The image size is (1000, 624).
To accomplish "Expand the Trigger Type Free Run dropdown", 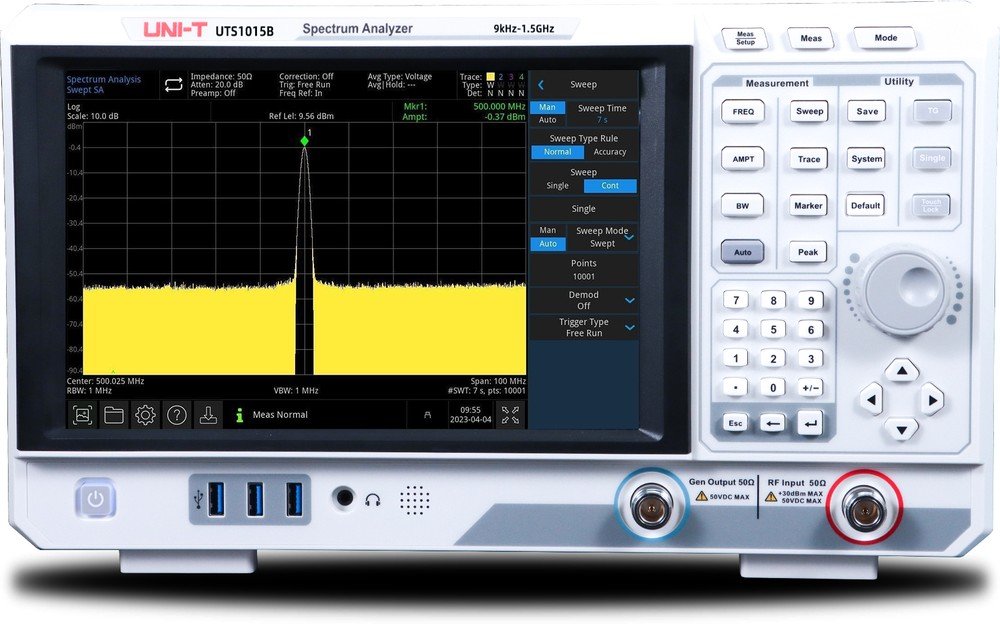I will (629, 327).
